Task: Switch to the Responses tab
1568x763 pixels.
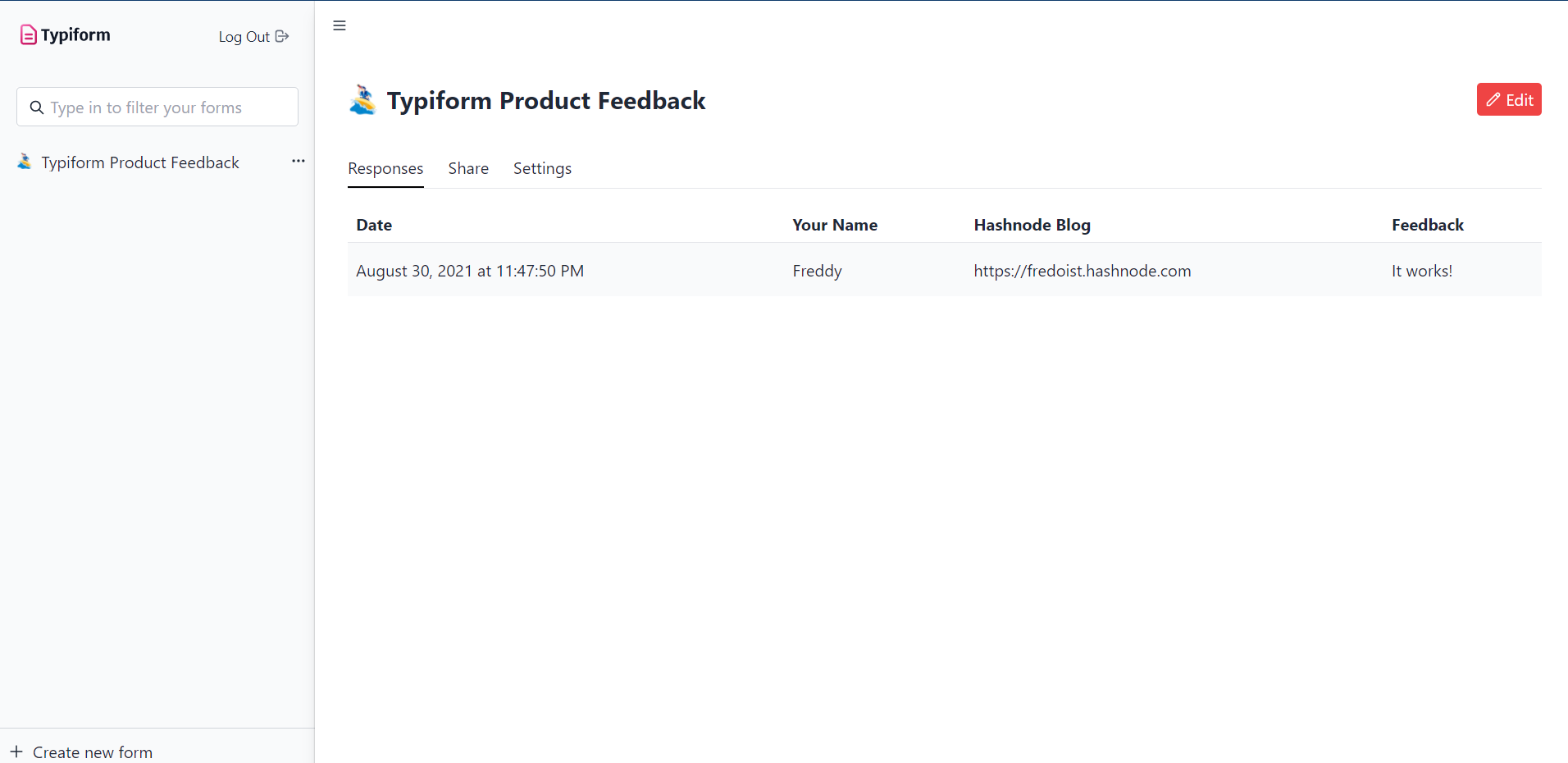Action: point(385,168)
